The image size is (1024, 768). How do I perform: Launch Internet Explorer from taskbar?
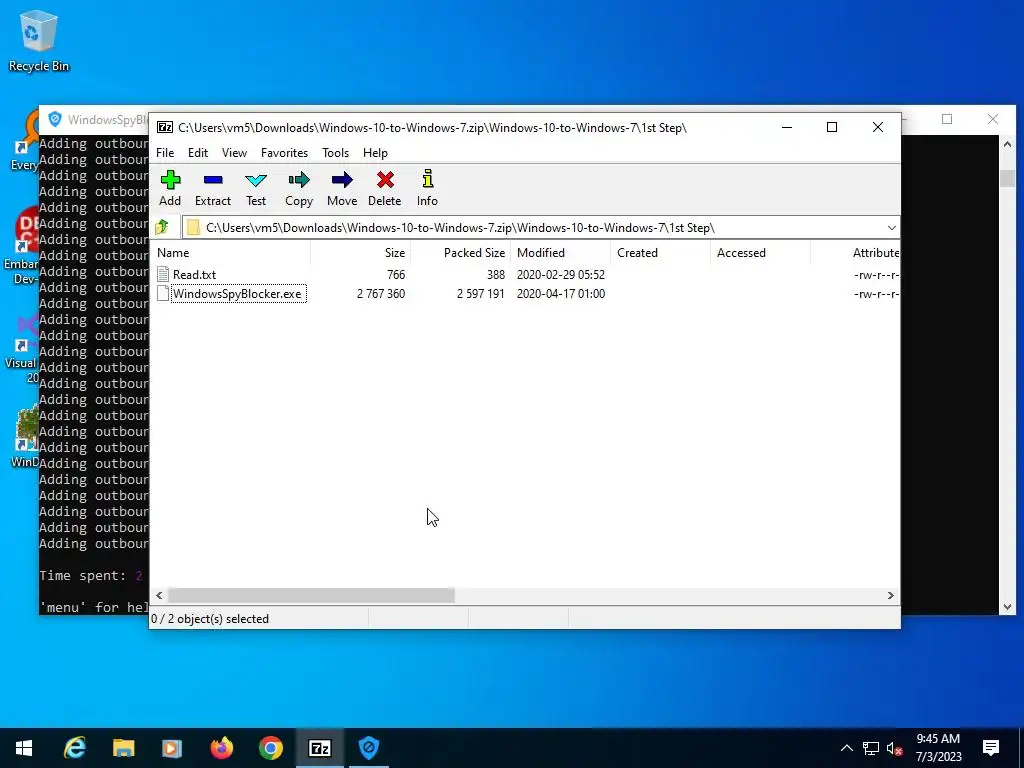74,748
